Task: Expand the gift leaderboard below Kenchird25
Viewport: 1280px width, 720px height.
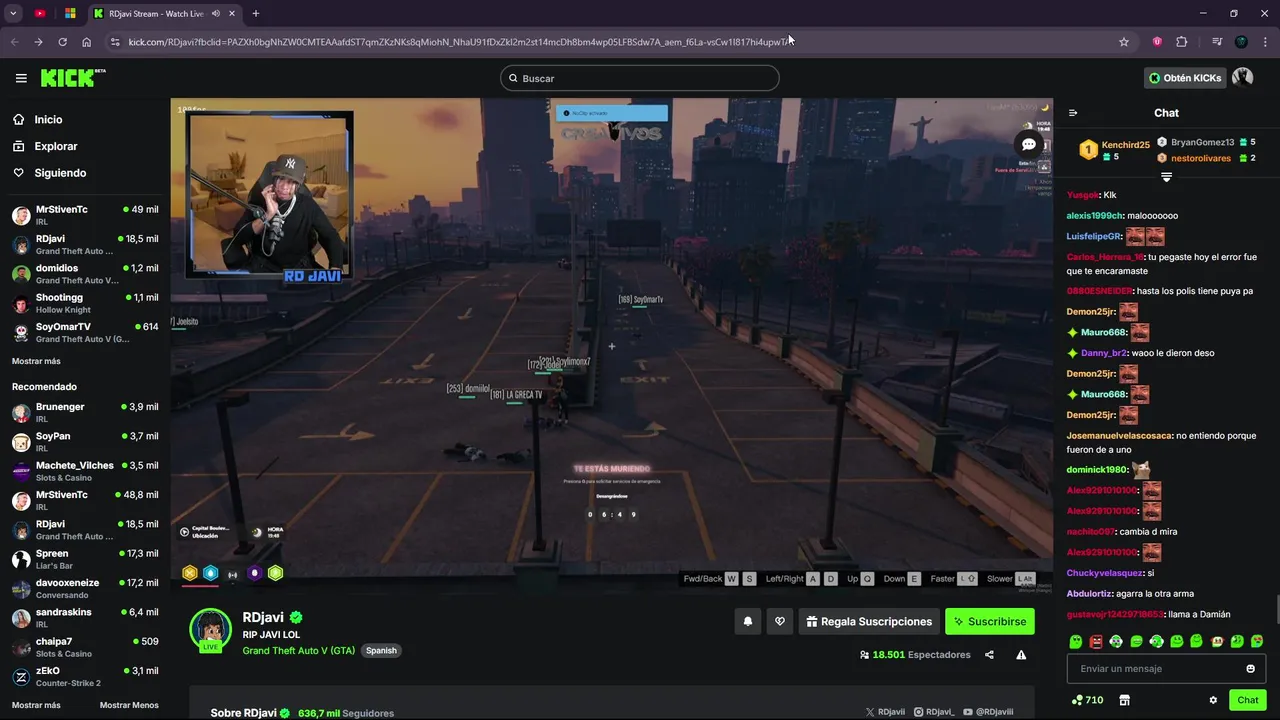Action: point(1166,177)
